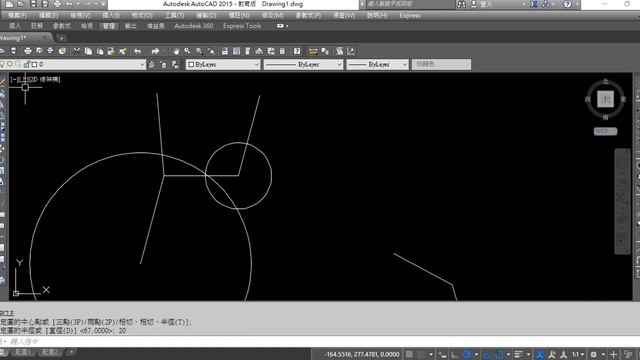This screenshot has height=360, width=640.
Task: Switch to the 配置2 layout tab
Action: [50, 352]
